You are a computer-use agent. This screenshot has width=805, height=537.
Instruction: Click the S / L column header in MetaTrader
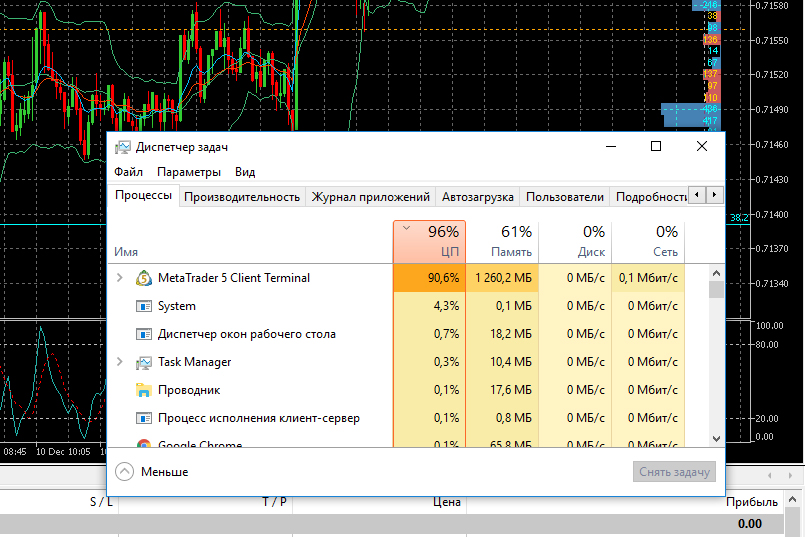point(101,502)
